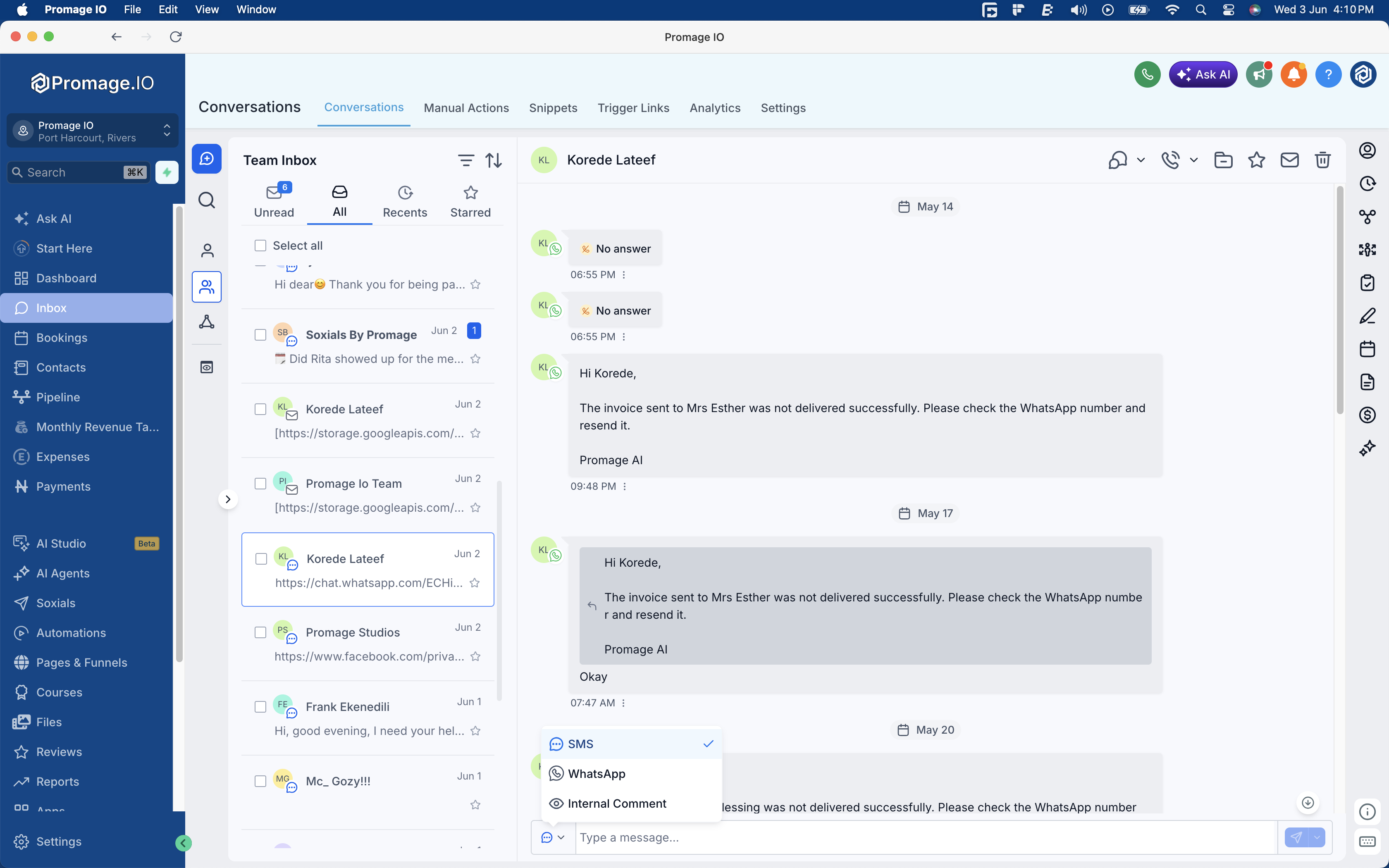
Task: Open the orange notifications bell
Action: (1293, 75)
